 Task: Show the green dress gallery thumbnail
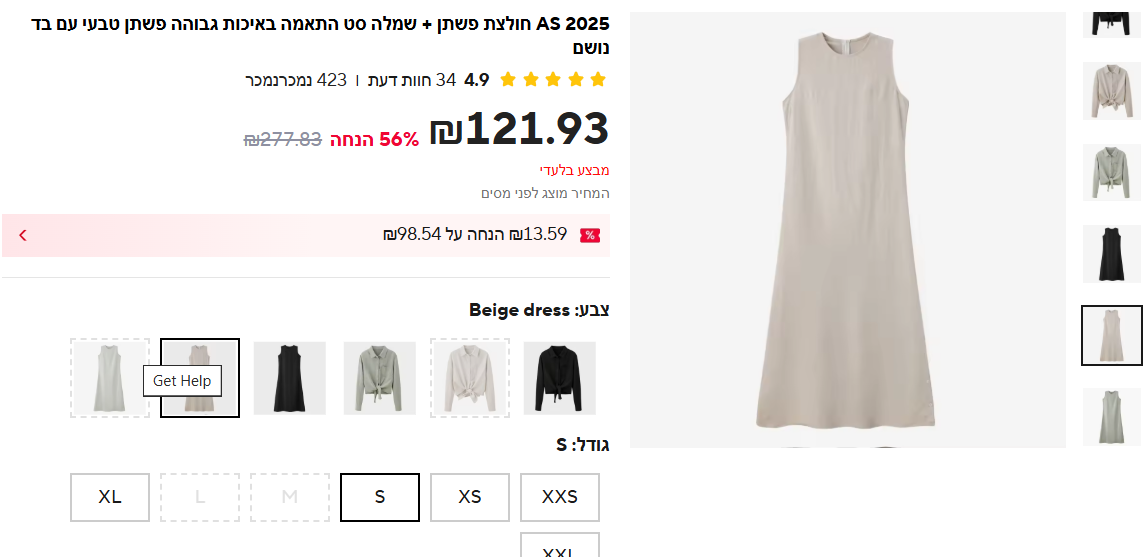(x=1111, y=416)
